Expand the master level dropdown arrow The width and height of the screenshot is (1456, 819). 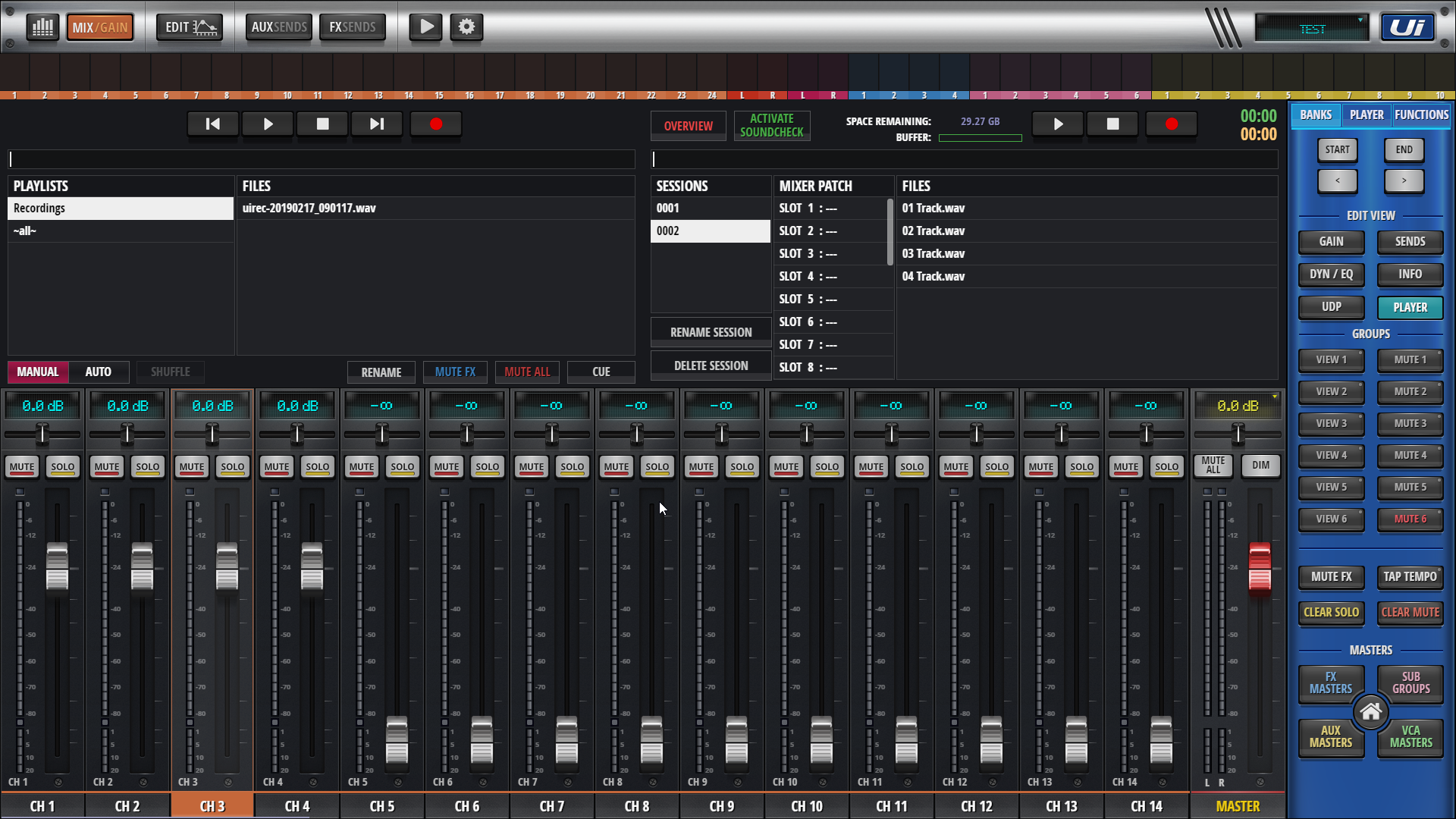tap(1275, 397)
